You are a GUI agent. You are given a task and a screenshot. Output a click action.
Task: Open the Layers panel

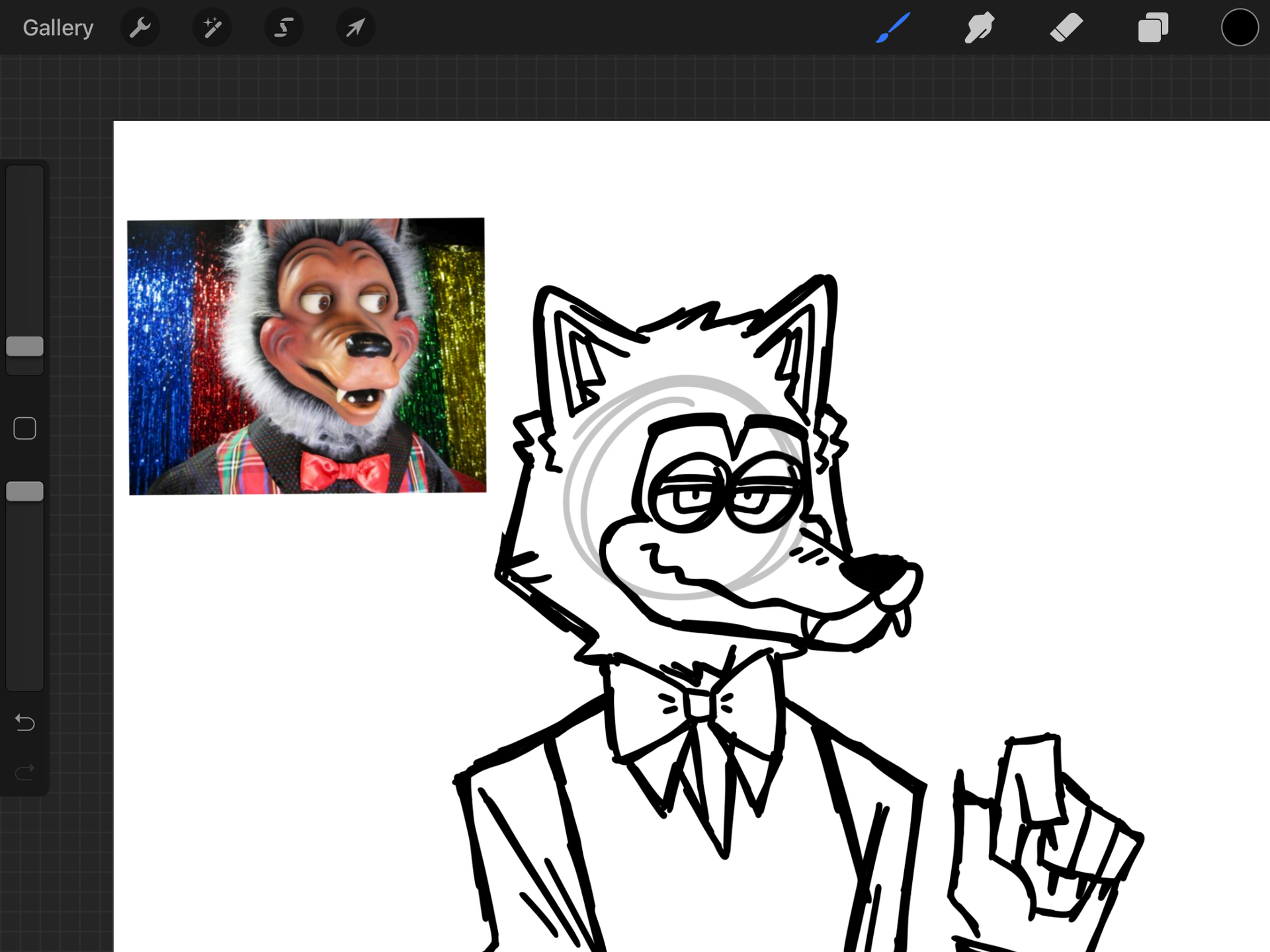tap(1153, 28)
